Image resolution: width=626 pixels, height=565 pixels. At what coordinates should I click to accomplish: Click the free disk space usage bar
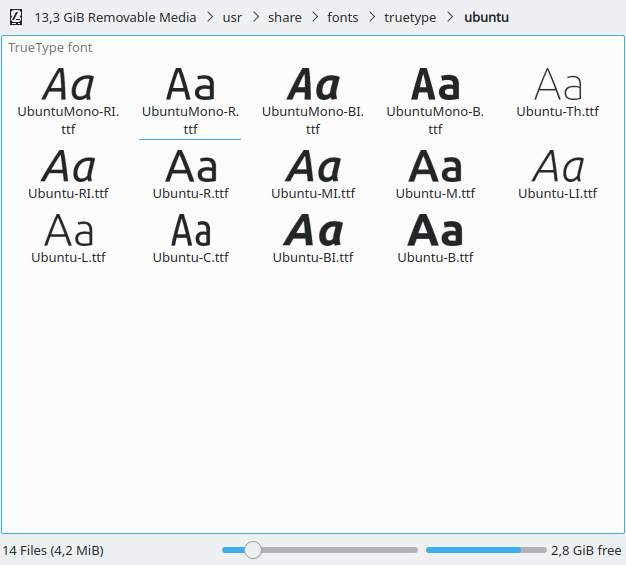(x=486, y=550)
